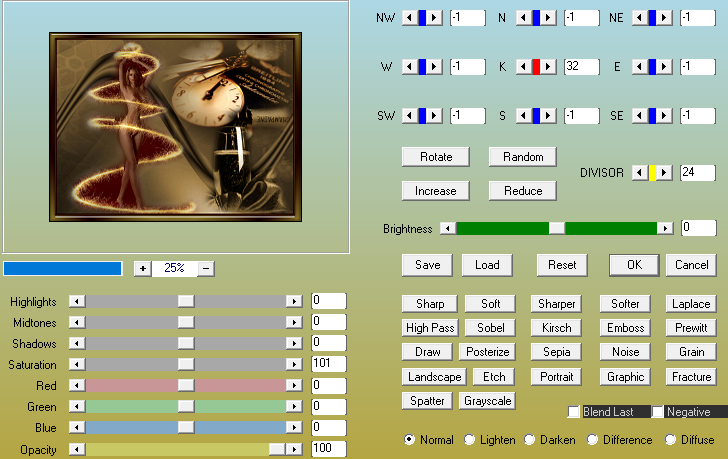Image resolution: width=728 pixels, height=459 pixels.
Task: Click left arrow of Brightness slider
Action: click(x=448, y=228)
